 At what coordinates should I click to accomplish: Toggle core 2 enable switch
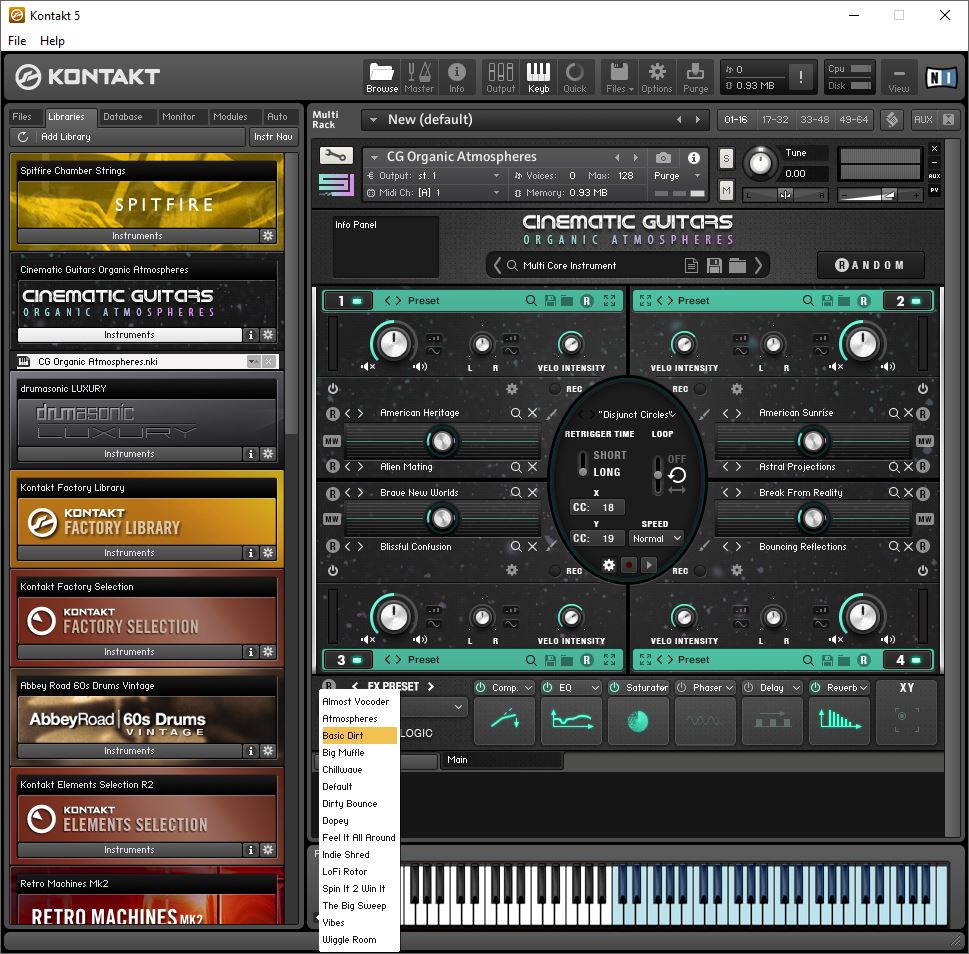point(916,301)
